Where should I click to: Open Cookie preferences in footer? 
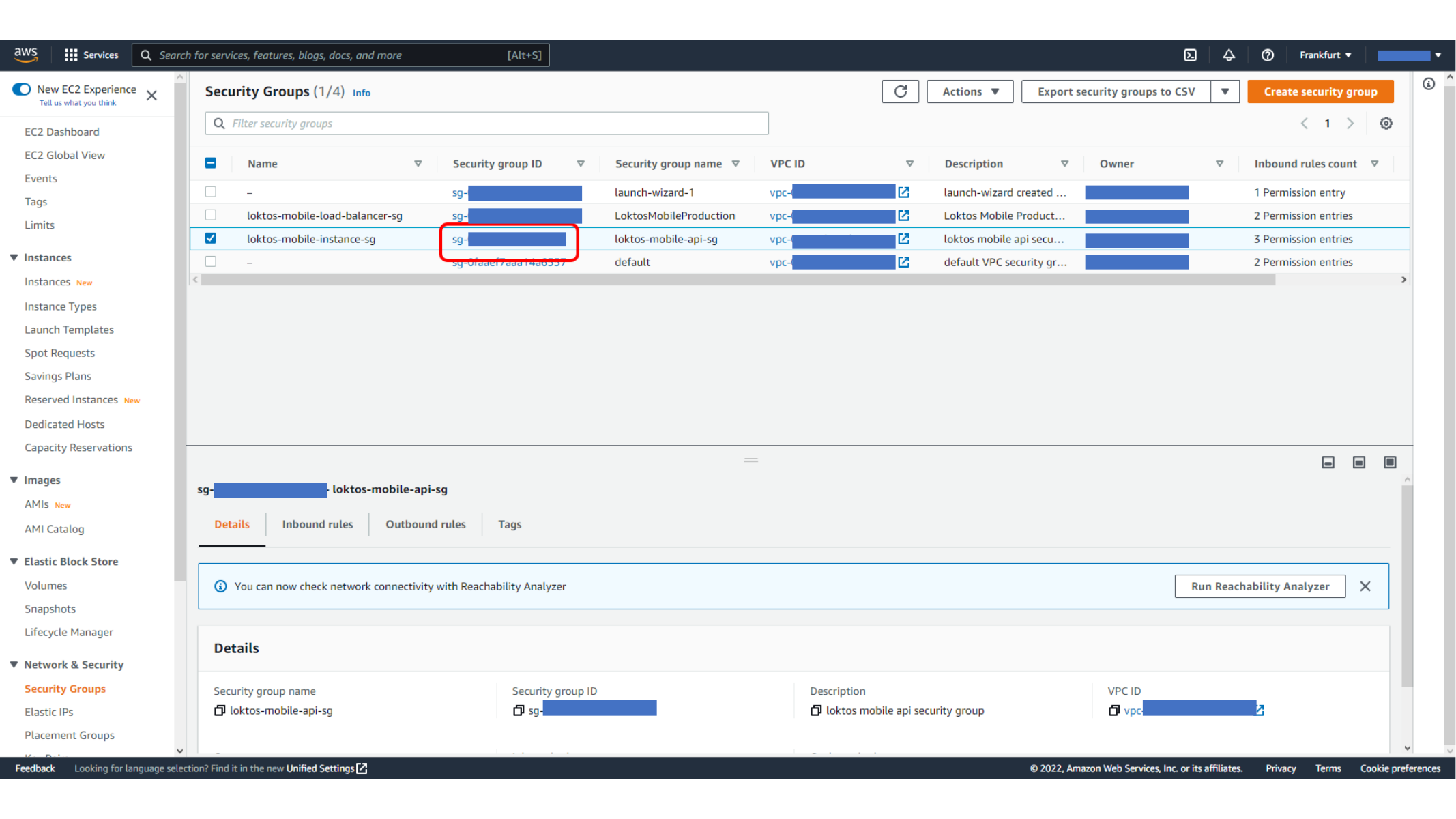click(1400, 768)
